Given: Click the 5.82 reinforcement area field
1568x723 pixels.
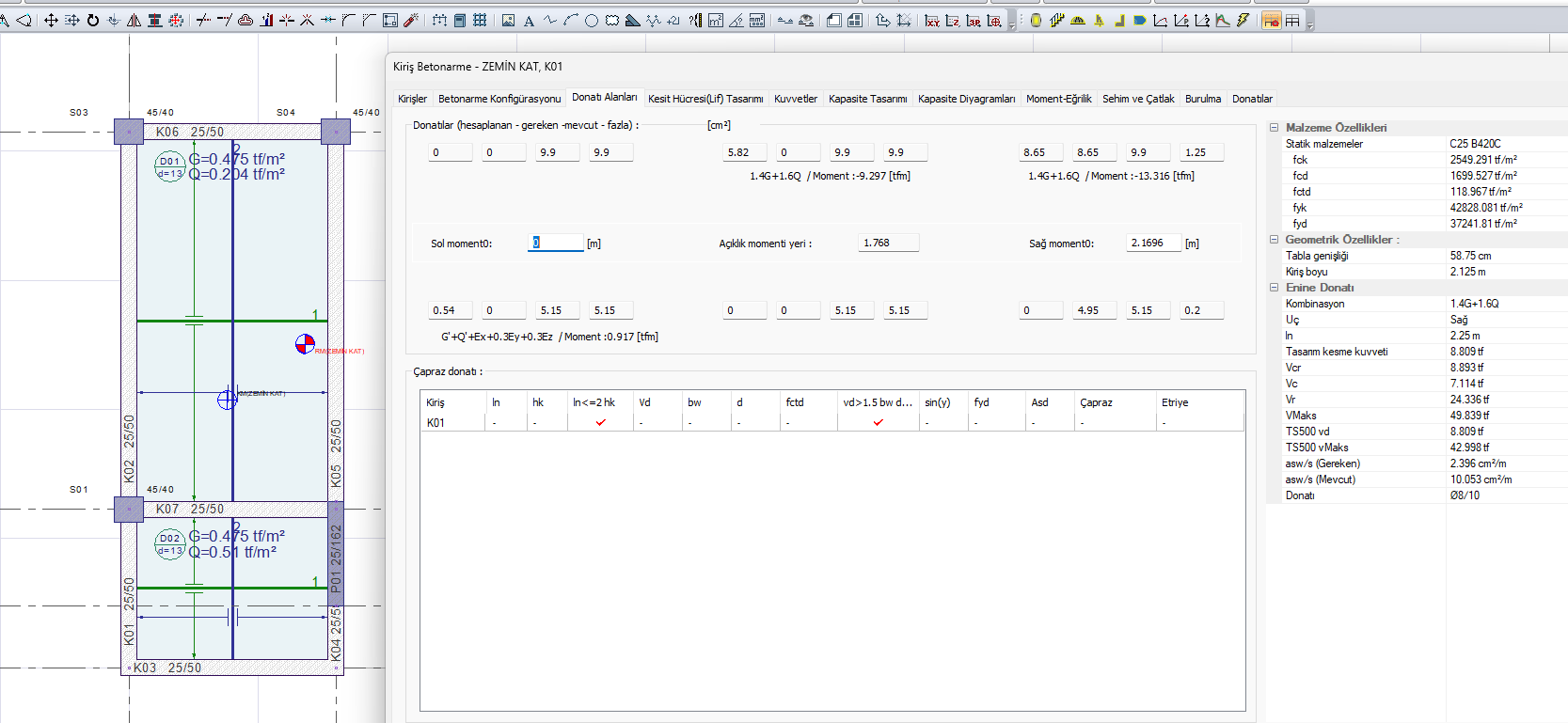Looking at the screenshot, I should click(x=745, y=152).
